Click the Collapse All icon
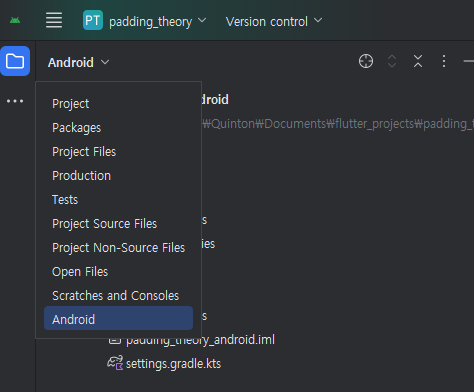This screenshot has height=392, width=474. pos(418,61)
